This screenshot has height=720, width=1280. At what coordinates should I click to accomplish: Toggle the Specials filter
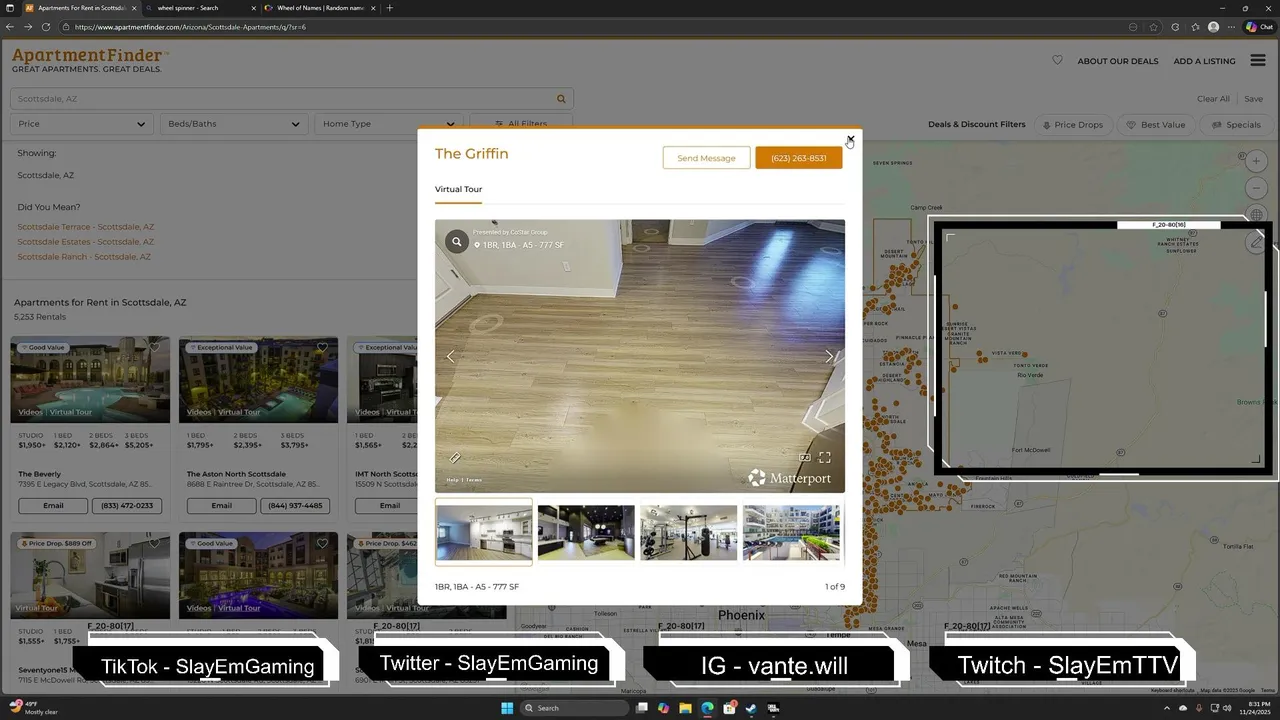tap(1236, 125)
